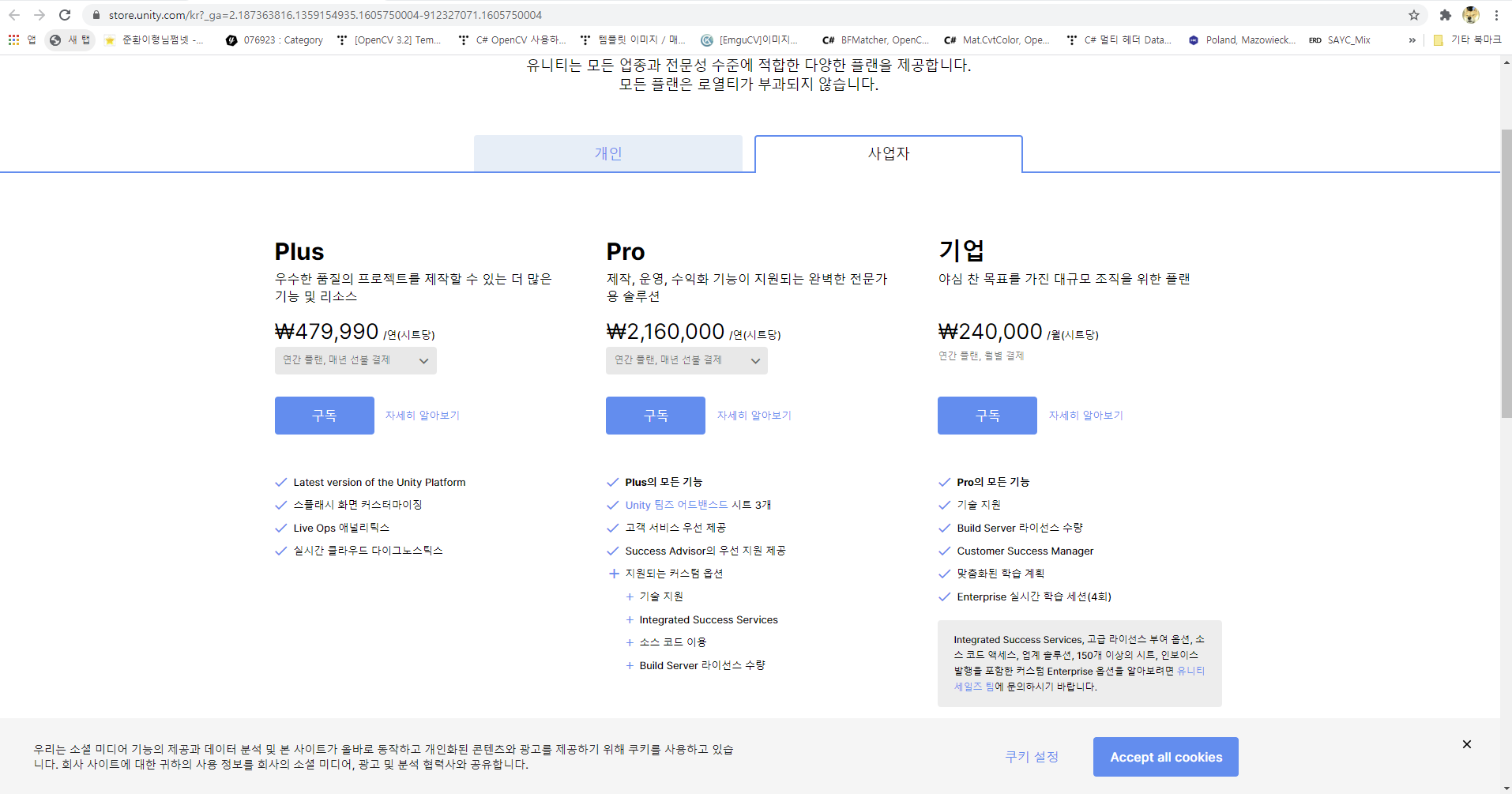Click the Live Ops 애널리틱스 feature
The image size is (1512, 794).
point(341,528)
